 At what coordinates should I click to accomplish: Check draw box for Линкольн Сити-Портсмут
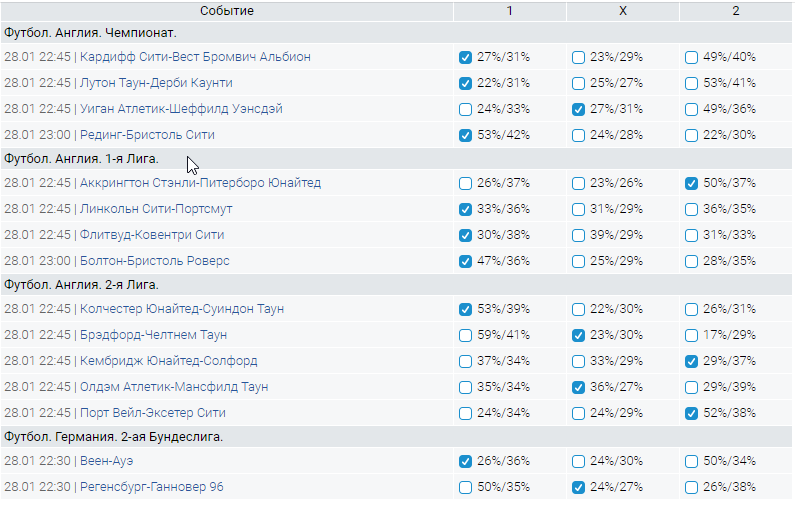tap(578, 210)
